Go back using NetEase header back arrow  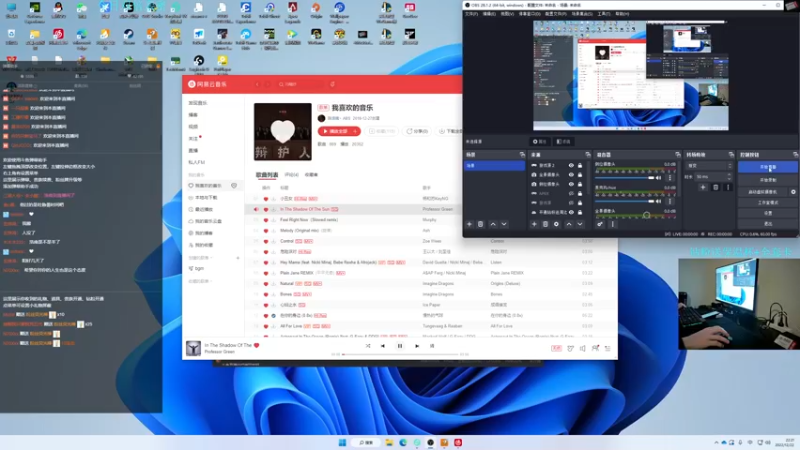(x=257, y=84)
